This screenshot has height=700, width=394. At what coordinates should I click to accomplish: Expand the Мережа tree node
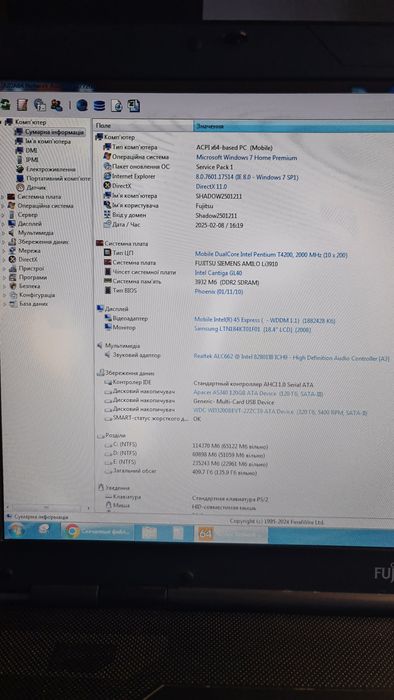click(x=4, y=250)
